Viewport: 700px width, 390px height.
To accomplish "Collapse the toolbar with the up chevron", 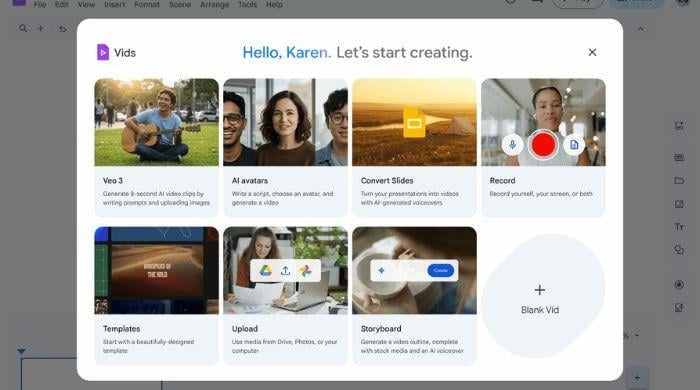I will tap(641, 29).
